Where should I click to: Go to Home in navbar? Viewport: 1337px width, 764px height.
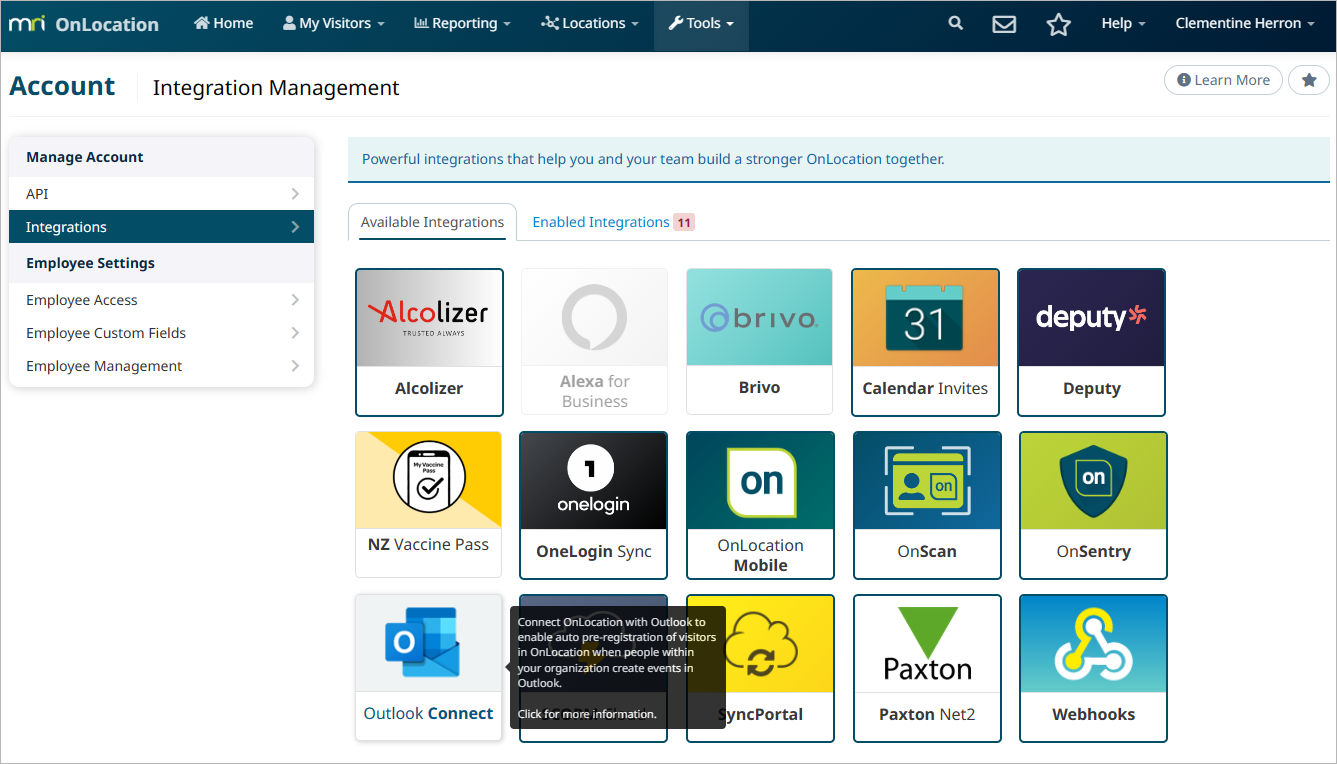224,23
